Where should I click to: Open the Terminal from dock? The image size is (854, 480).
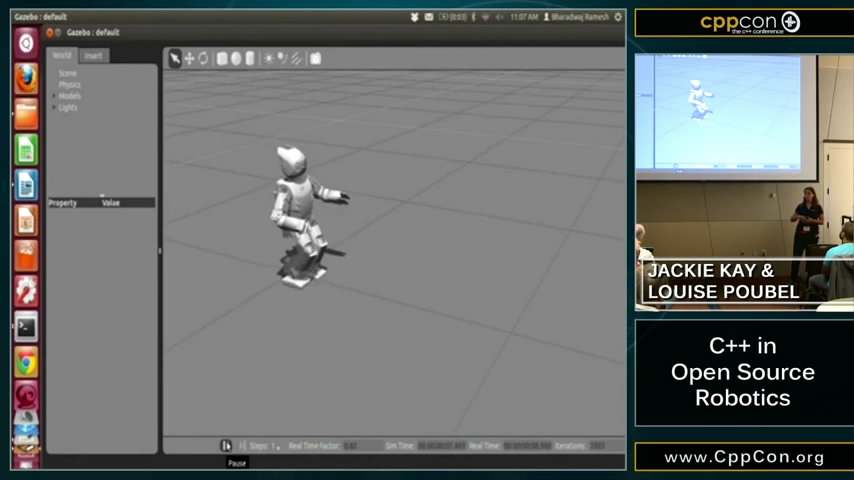point(26,326)
